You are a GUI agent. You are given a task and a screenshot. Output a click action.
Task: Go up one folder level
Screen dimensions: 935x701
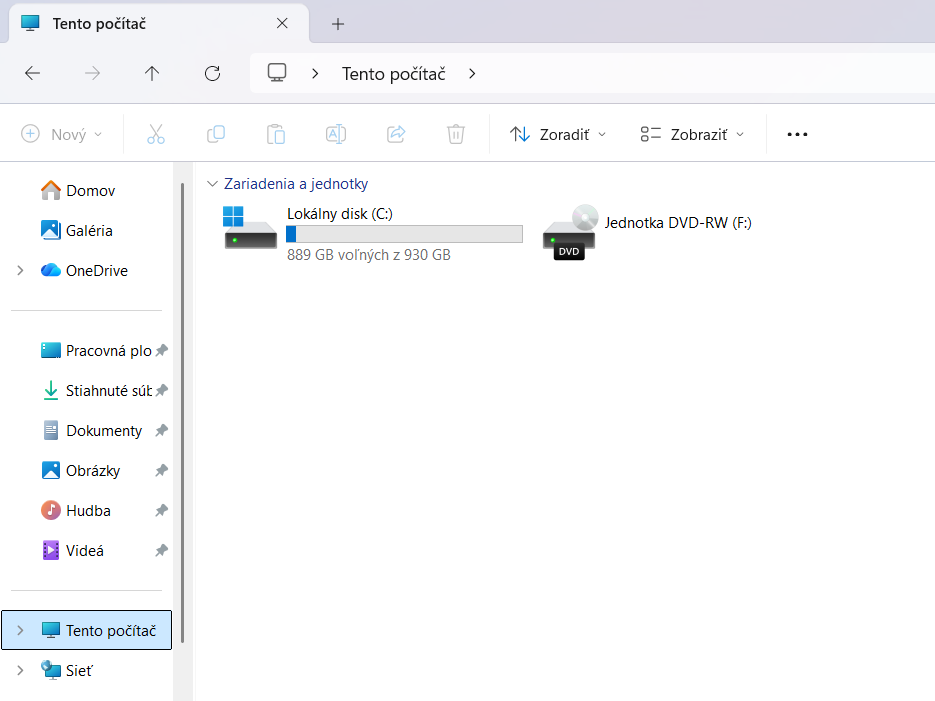(152, 73)
